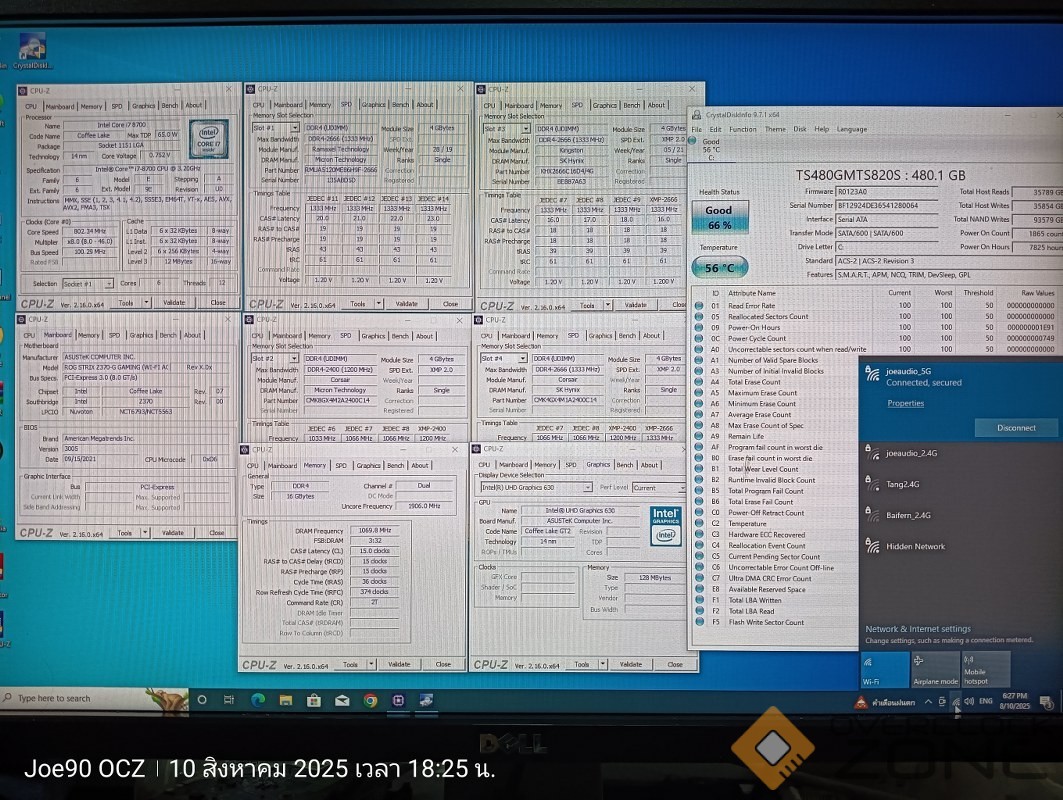Viewport: 1063px width, 800px height.
Task: Open the Language menu in CrystalDiskInfo
Action: [851, 129]
